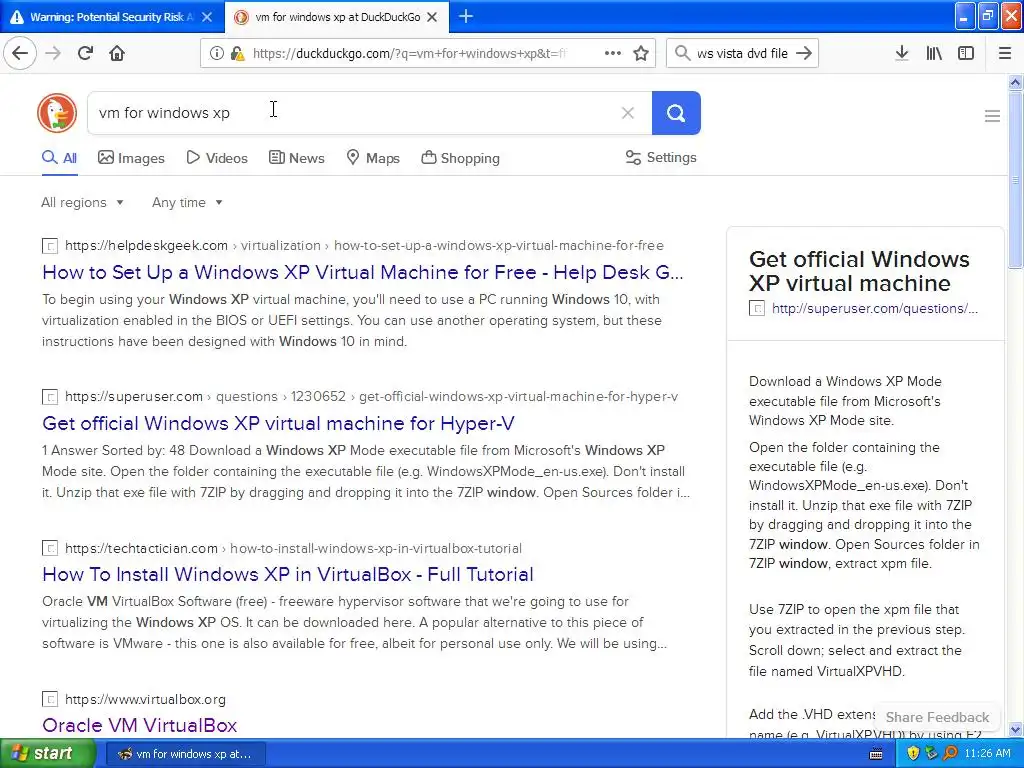Open Get official Windows XP virtual machine for Hyper-V
1024x768 pixels.
pyautogui.click(x=278, y=423)
